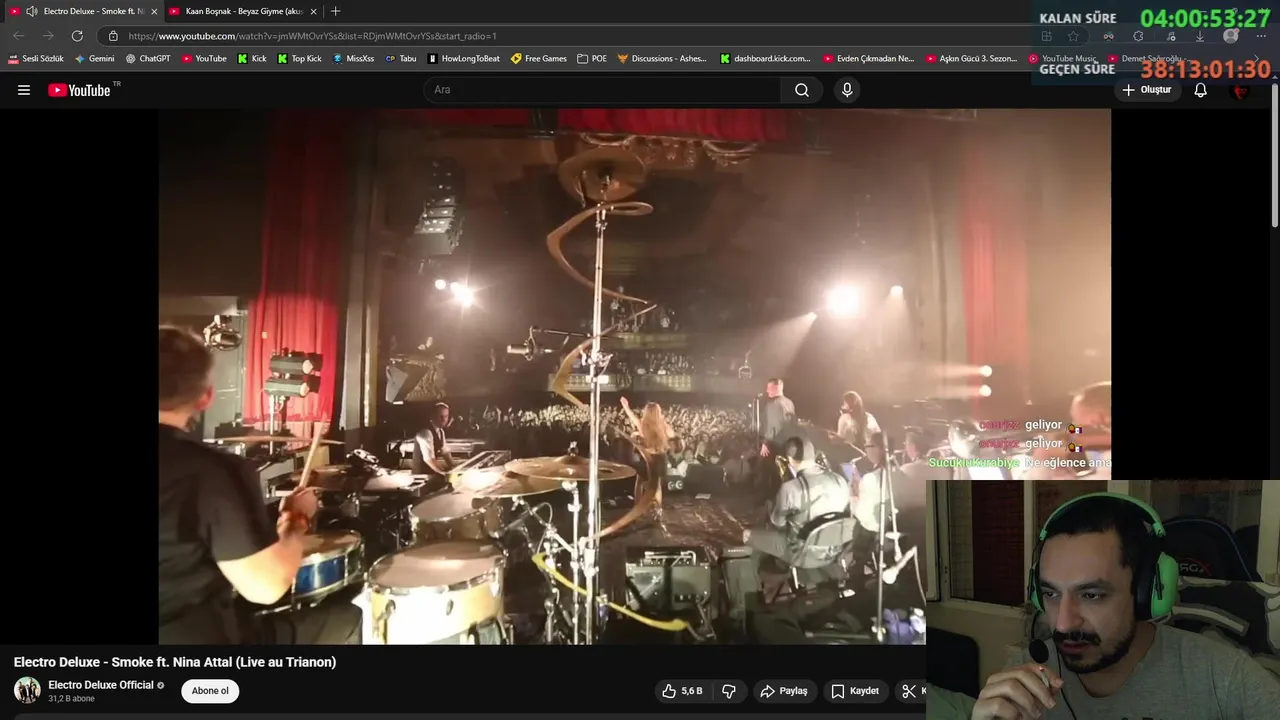Open the Electro Deluxe Official channel avatar
The height and width of the screenshot is (720, 1280).
pos(27,690)
